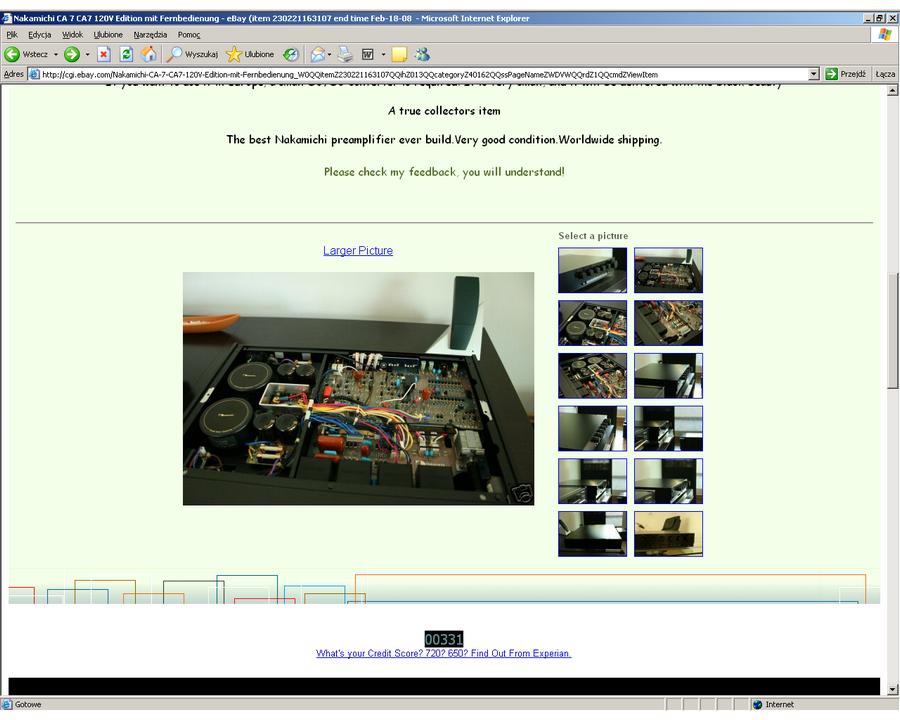This screenshot has height=720, width=900.
Task: Expand the address bar URL dropdown
Action: (x=813, y=74)
